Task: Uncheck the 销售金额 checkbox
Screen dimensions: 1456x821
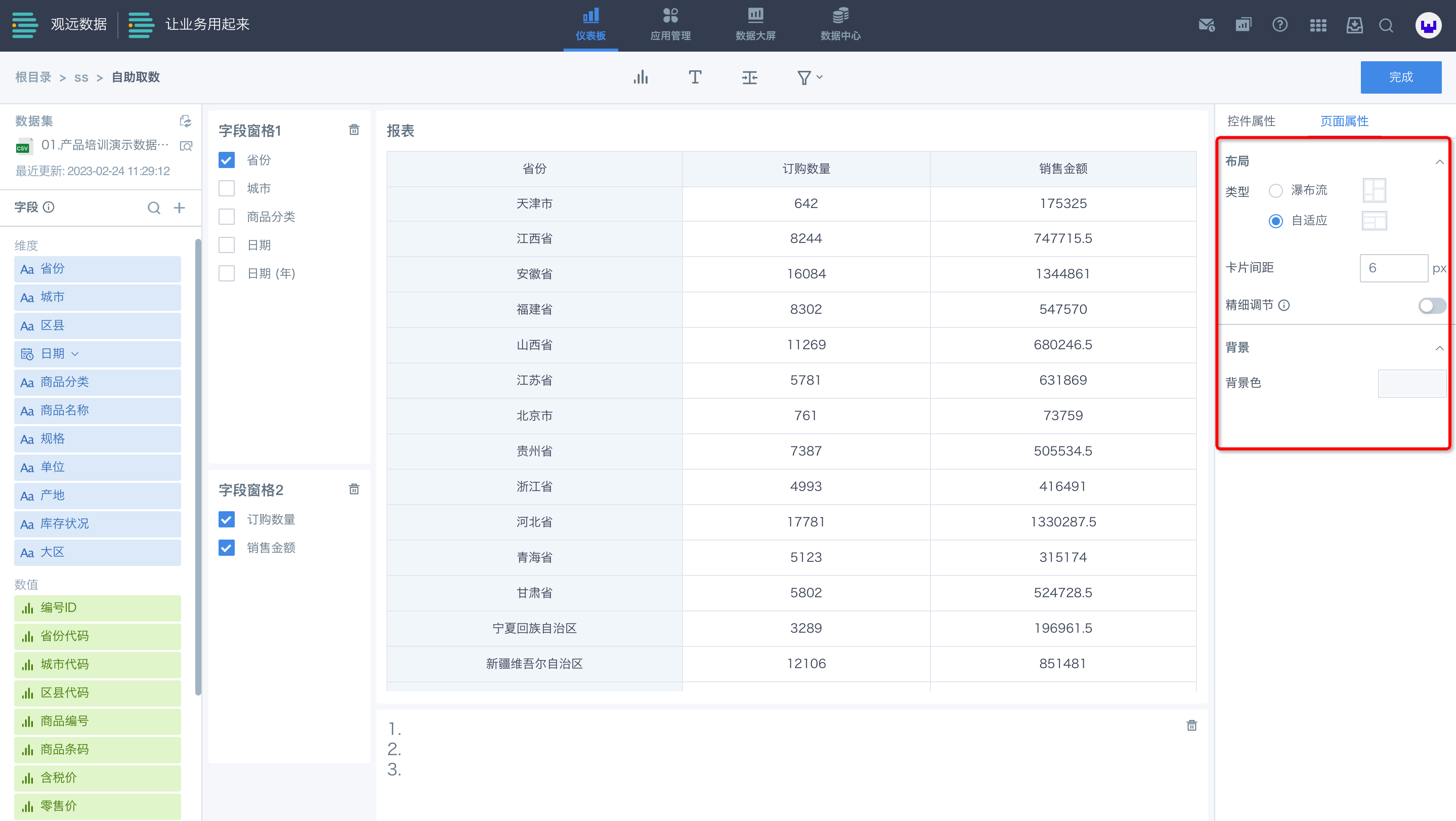Action: click(227, 547)
